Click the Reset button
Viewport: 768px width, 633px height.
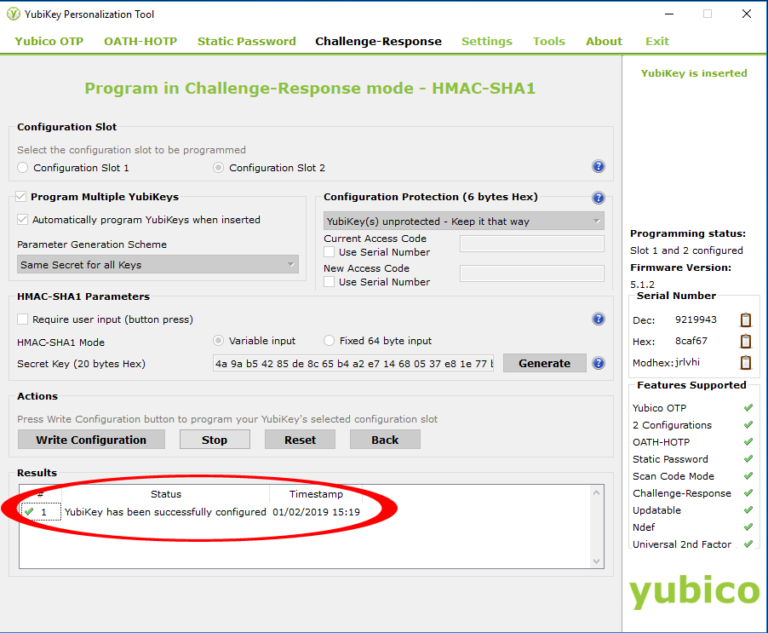click(x=300, y=439)
